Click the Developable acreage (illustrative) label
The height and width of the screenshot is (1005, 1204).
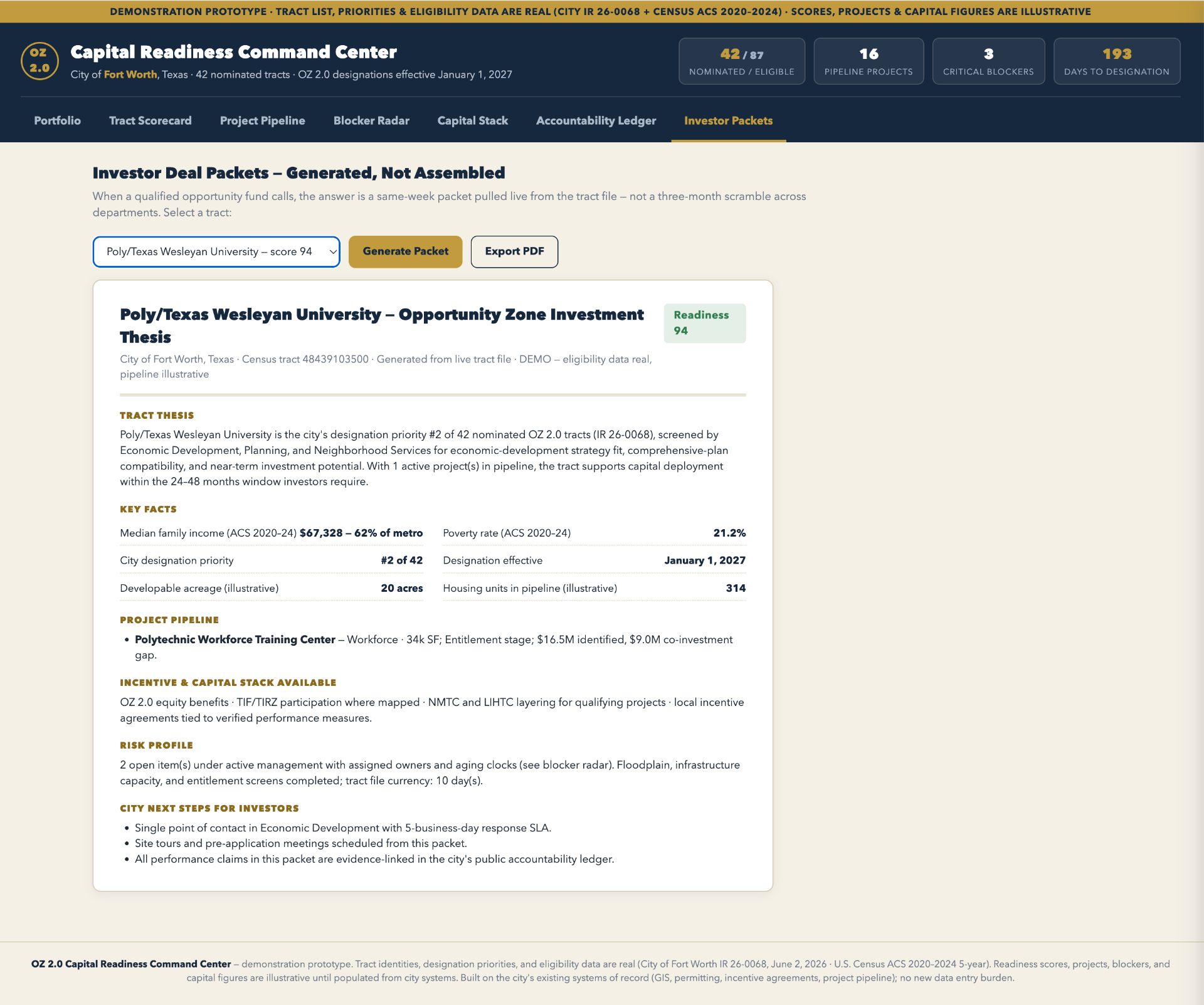199,588
